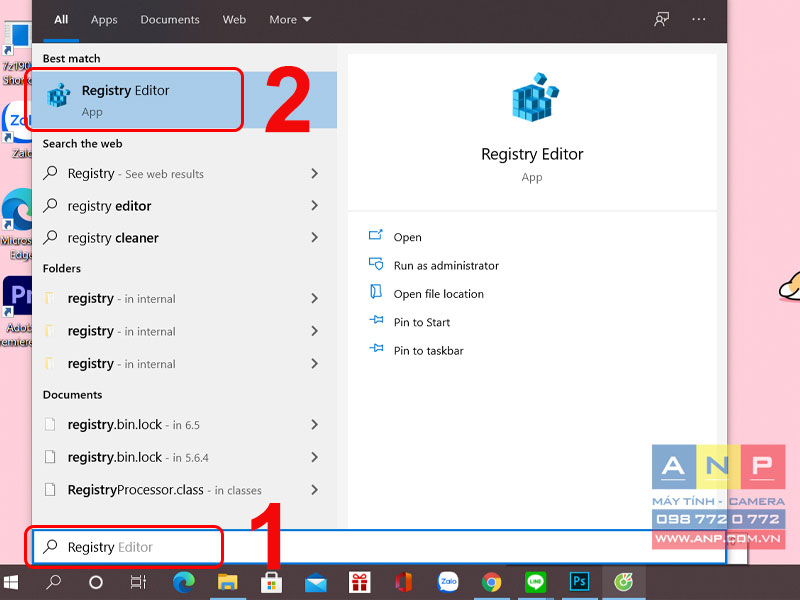
Task: Open Microsoft Store from taskbar
Action: 271,582
